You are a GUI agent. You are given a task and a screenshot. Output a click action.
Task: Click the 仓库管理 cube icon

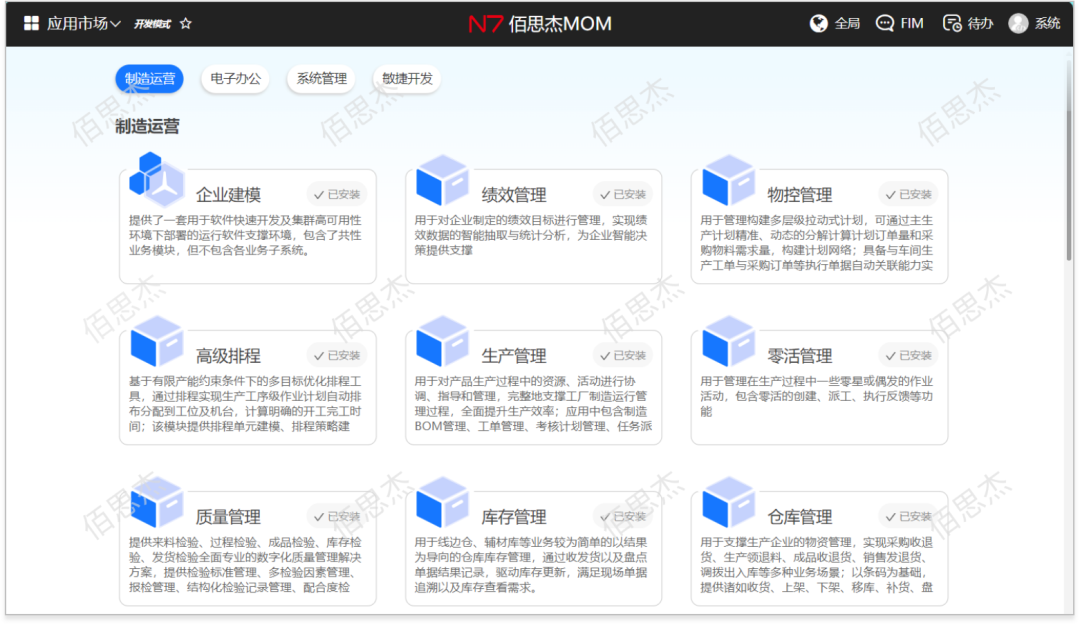tap(728, 502)
